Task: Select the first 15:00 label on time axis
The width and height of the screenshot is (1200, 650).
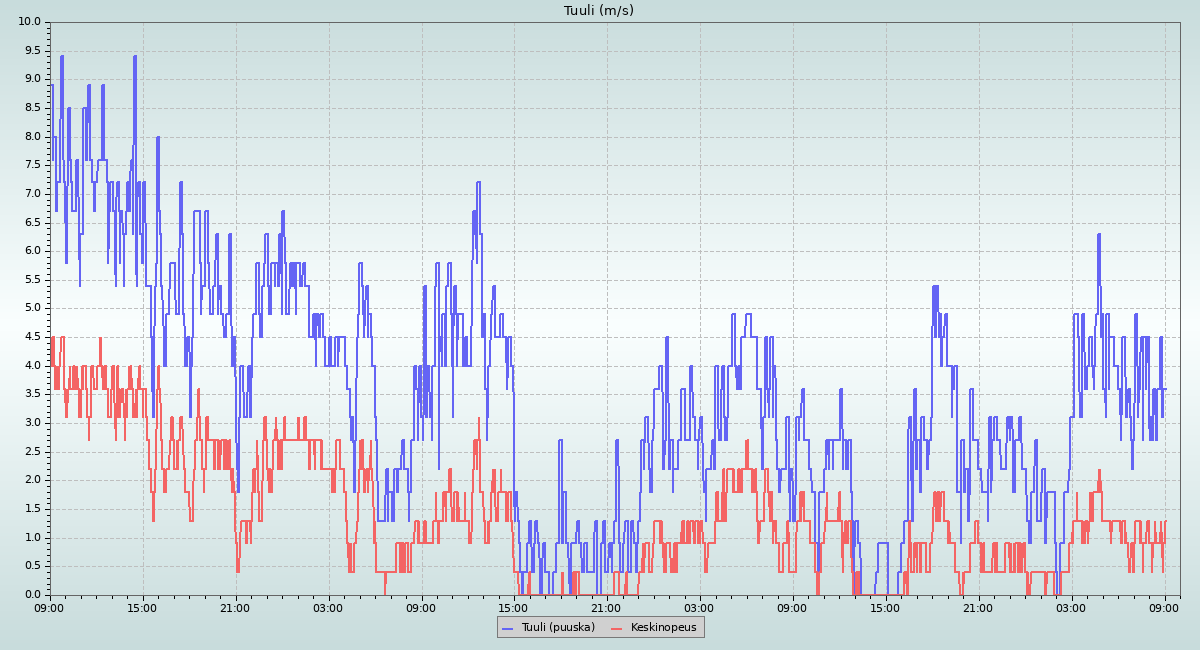Action: click(142, 607)
